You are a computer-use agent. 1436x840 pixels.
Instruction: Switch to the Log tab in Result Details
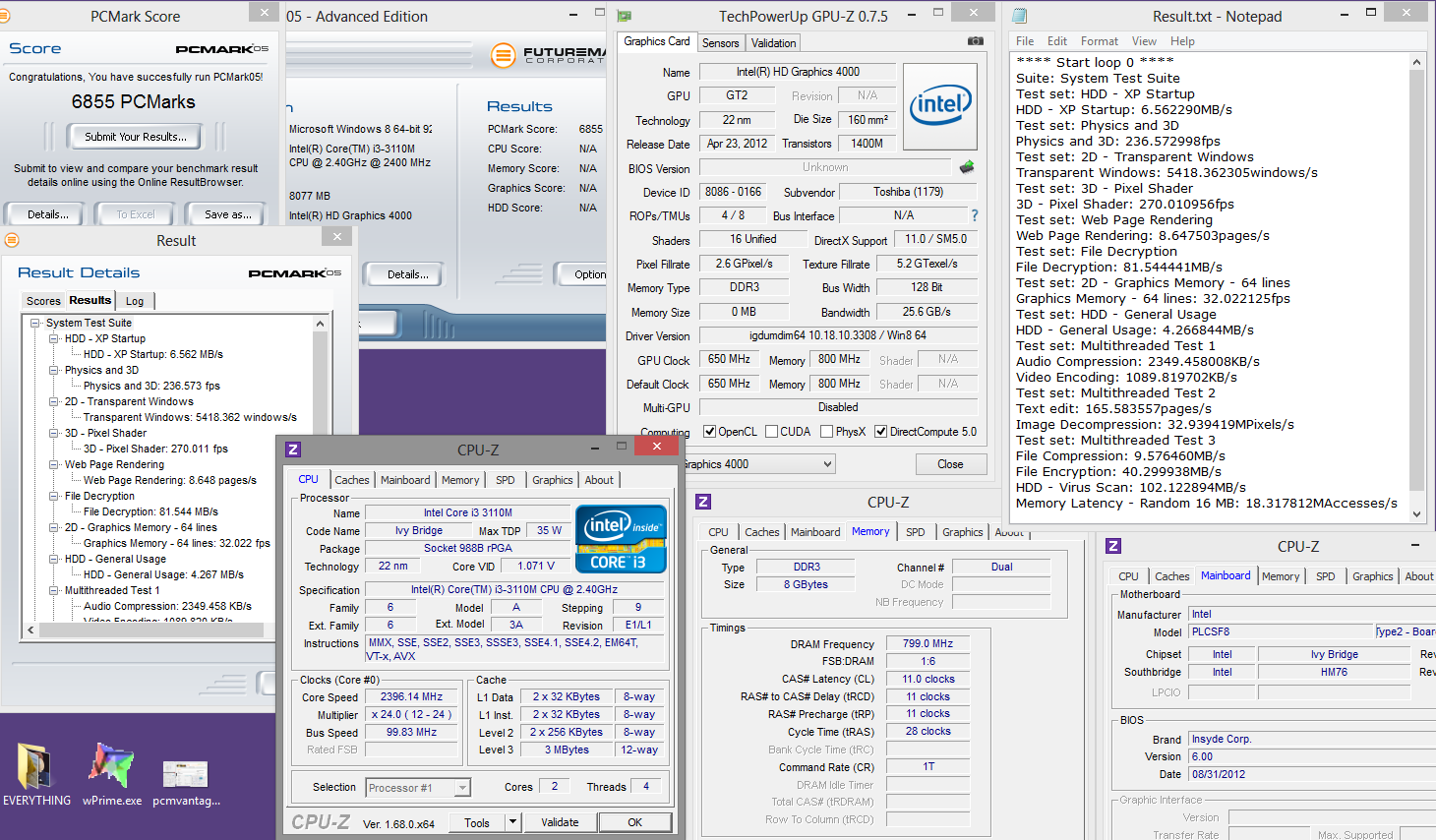(x=135, y=301)
